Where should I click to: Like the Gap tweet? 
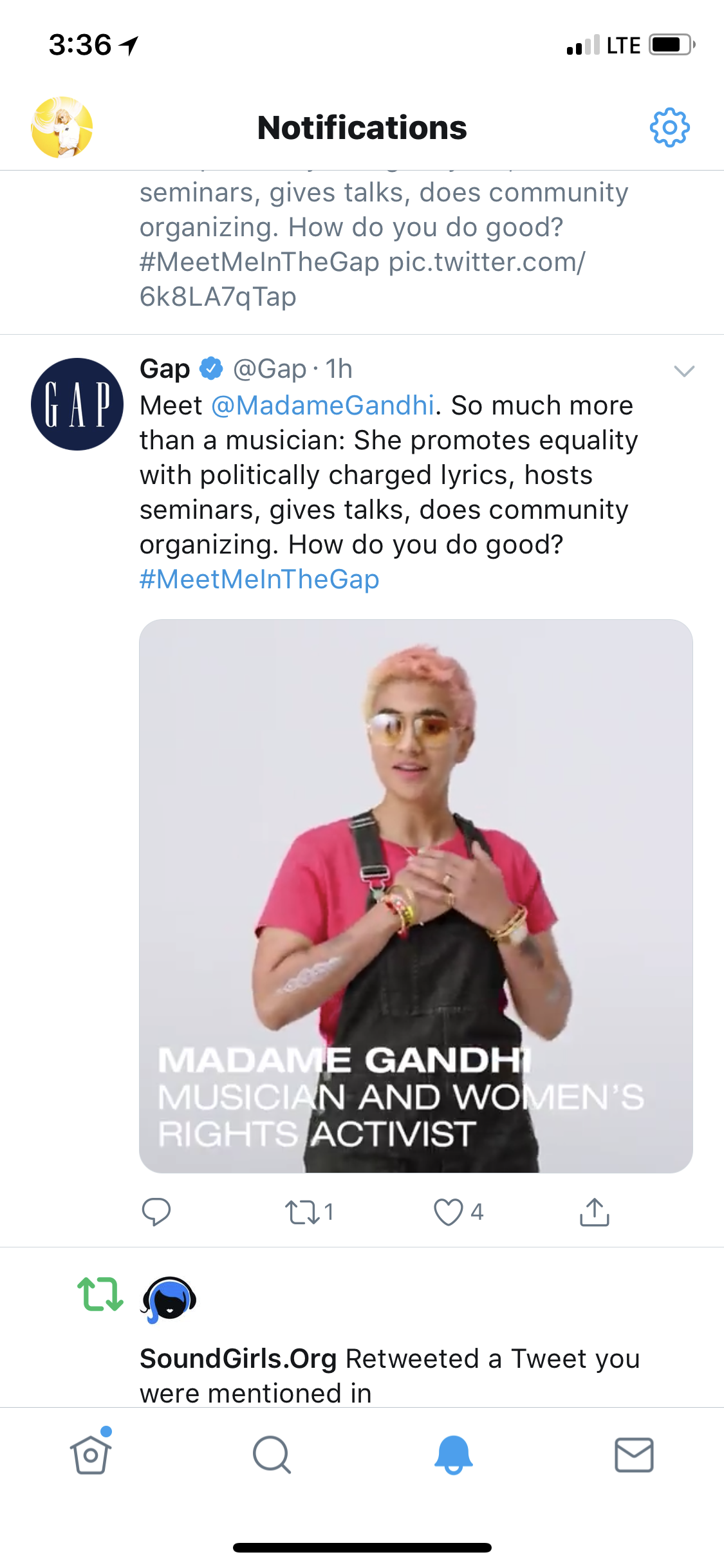coord(449,1212)
